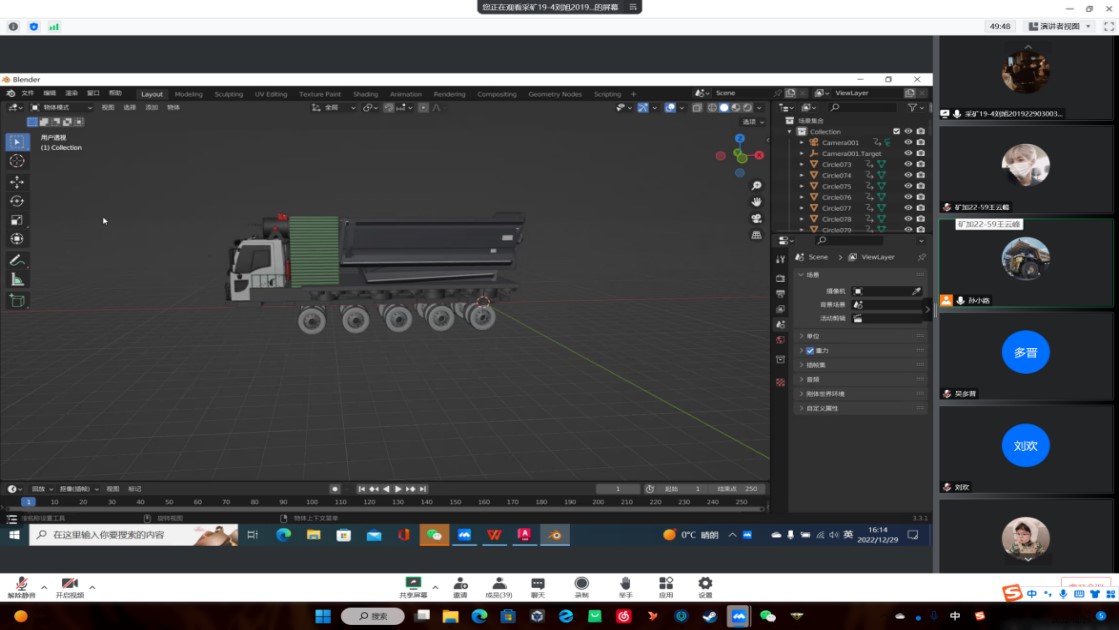Toggle Collection exclude checkbox in outliner
1119x630 pixels.
coord(896,131)
